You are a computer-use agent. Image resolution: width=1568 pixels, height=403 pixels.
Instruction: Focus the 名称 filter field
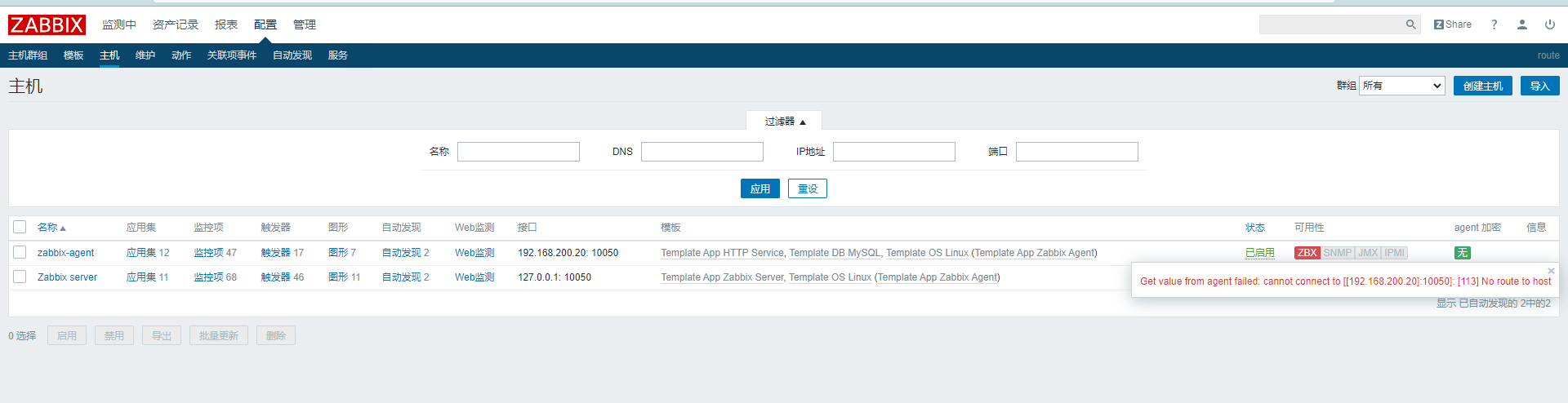(519, 152)
